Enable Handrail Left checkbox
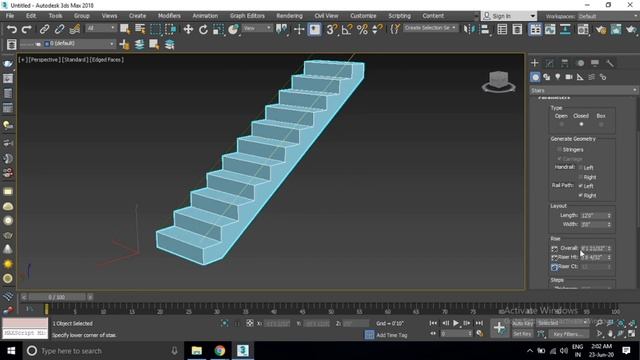 (580, 168)
